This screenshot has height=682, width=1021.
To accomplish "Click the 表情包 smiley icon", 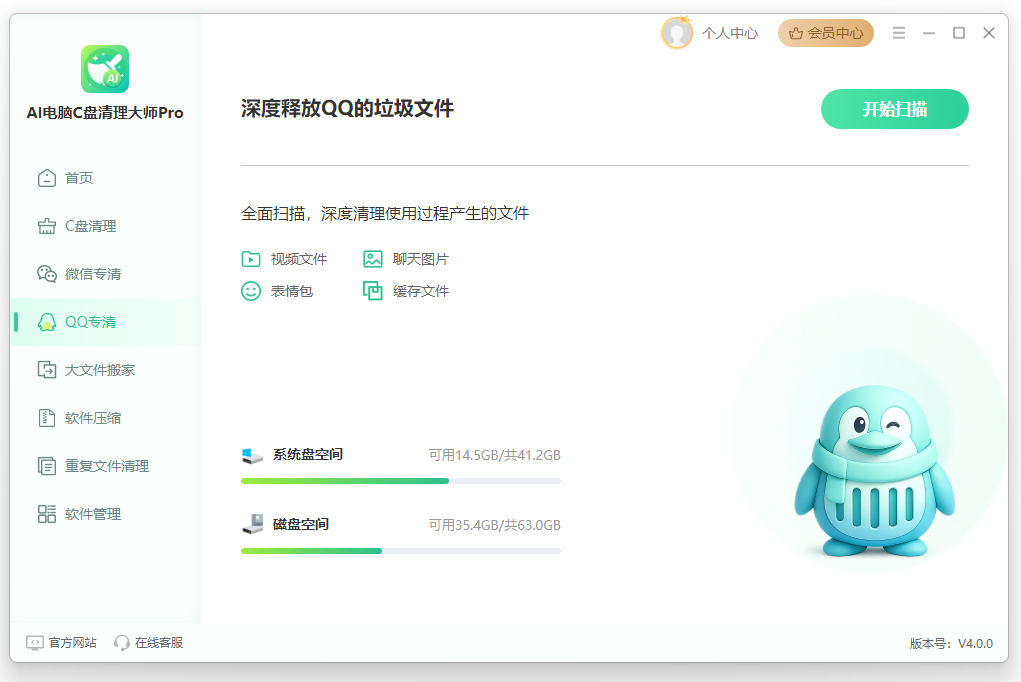I will tap(251, 291).
